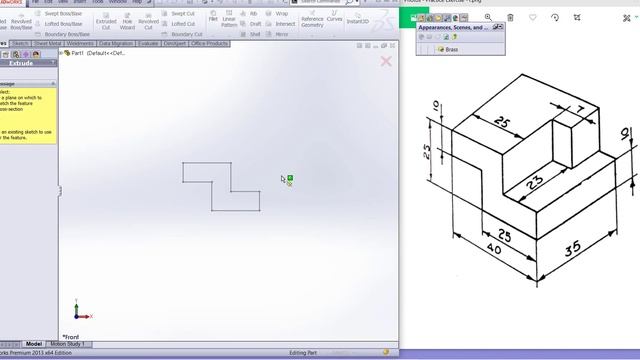640x360 pixels.
Task: Open Edit & Create in Photos window
Action: (627, 18)
